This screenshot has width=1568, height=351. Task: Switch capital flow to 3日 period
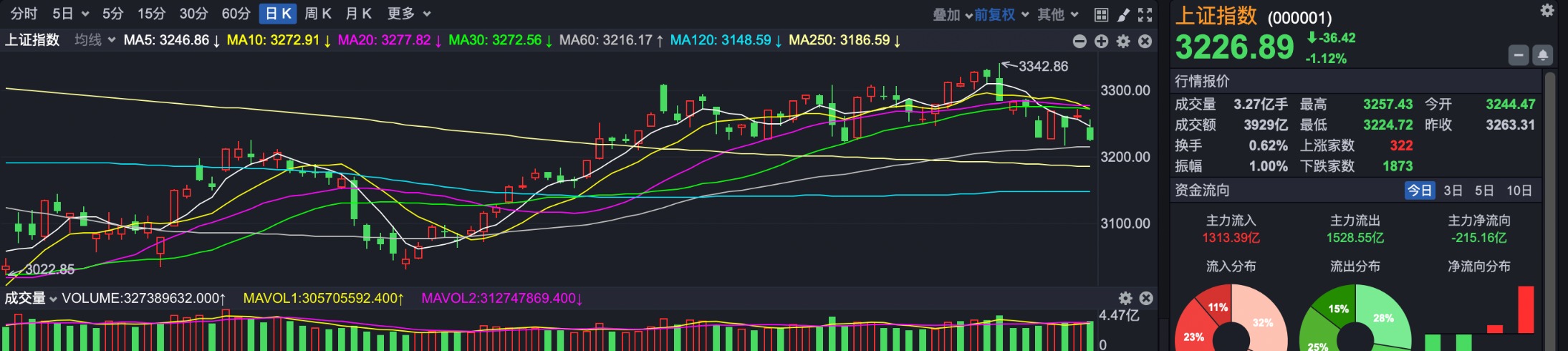pyautogui.click(x=1453, y=191)
